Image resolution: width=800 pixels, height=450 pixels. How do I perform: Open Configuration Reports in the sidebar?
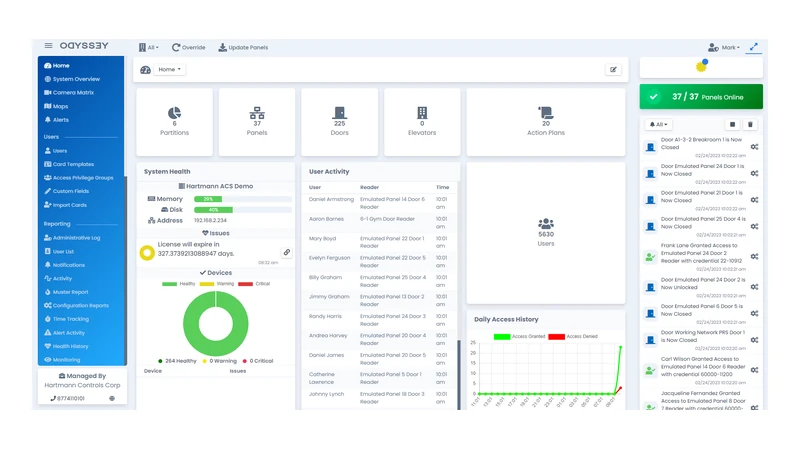click(x=76, y=305)
